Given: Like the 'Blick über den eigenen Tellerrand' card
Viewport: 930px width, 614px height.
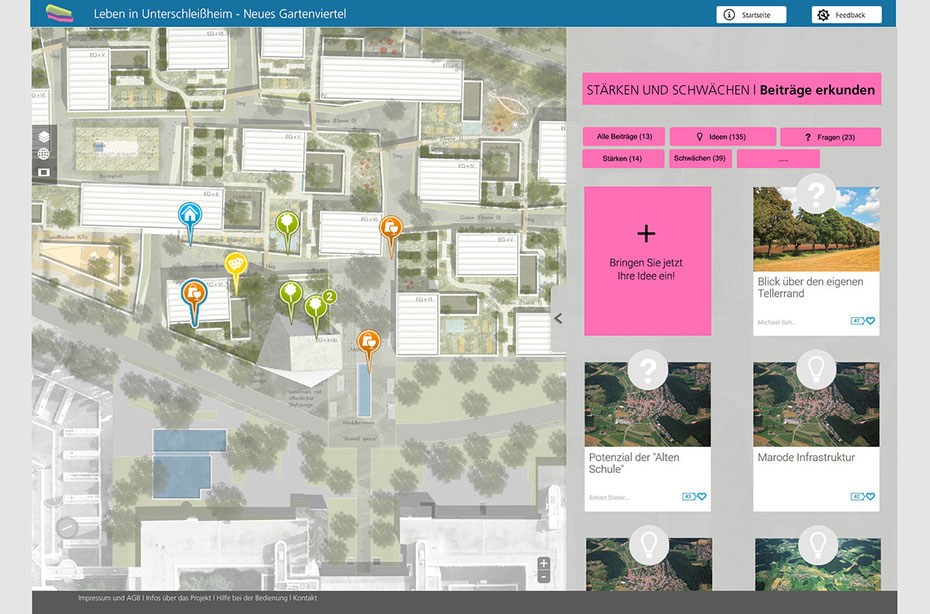Looking at the screenshot, I should (870, 321).
